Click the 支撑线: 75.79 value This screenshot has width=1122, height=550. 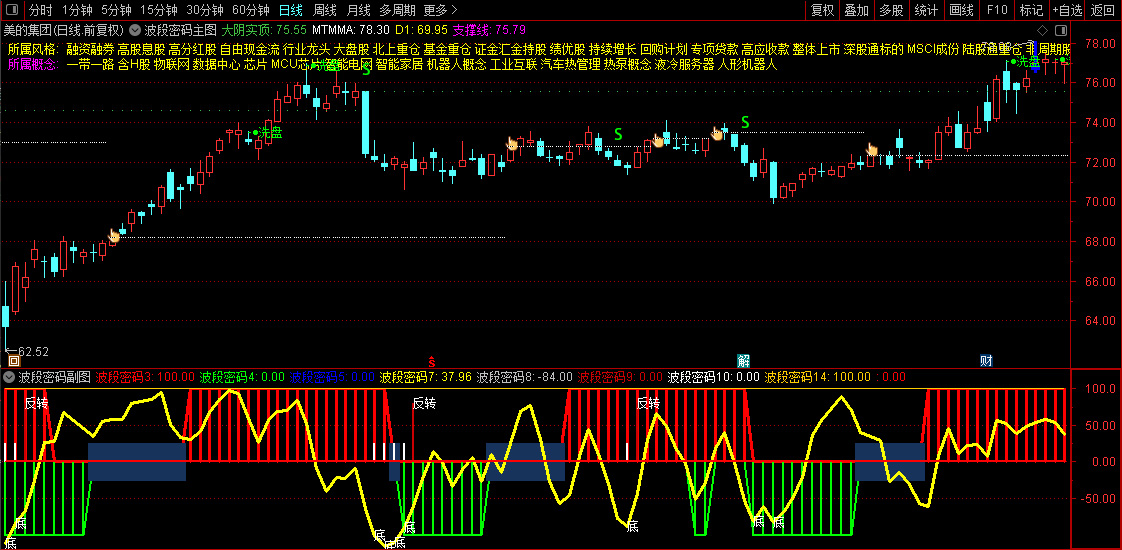489,30
